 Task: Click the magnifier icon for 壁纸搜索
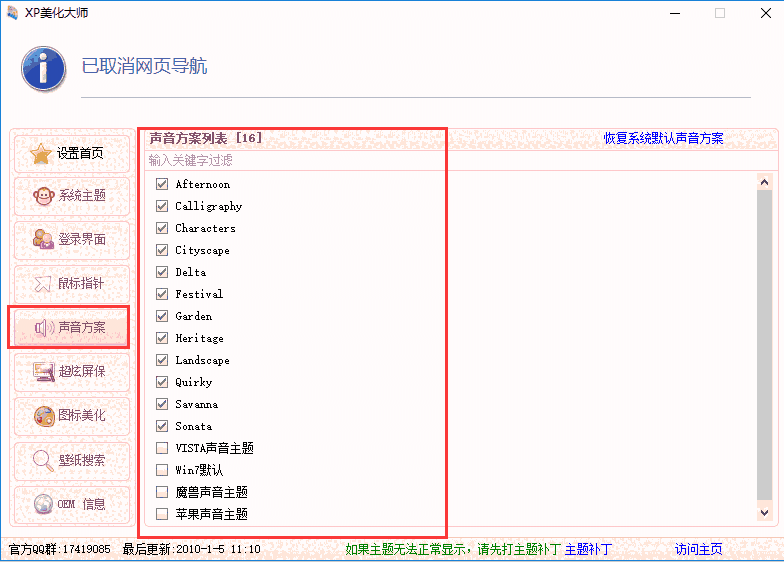coord(43,460)
